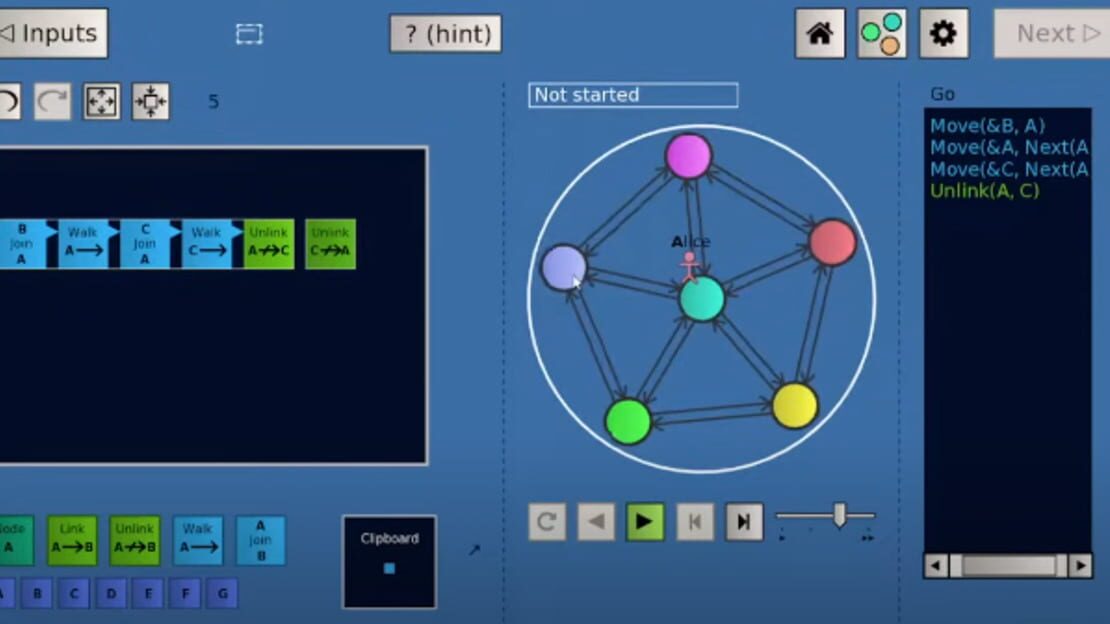Select the 'C join A' program block
Viewport: 1110px width, 624px height.
[x=145, y=244]
